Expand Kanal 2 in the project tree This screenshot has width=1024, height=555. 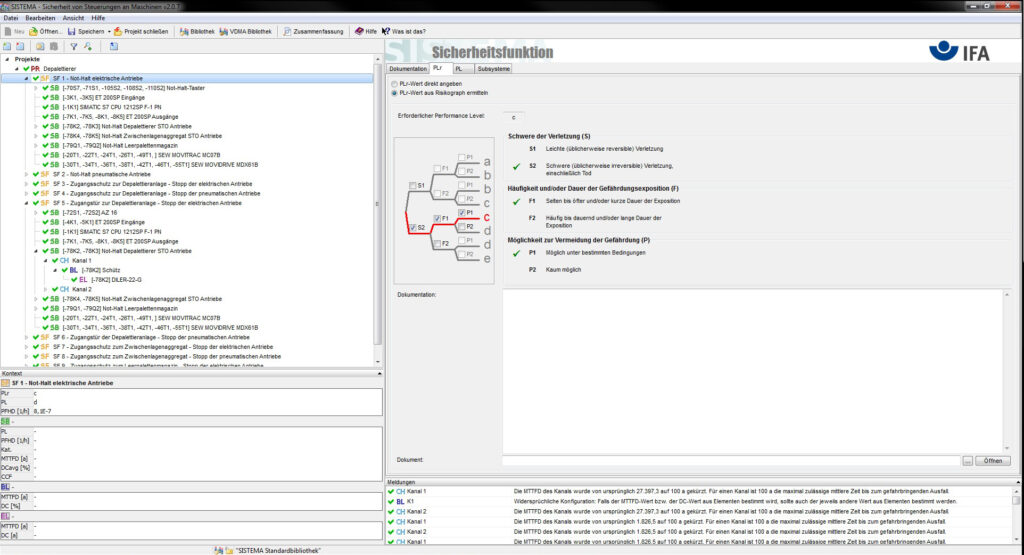(44, 289)
